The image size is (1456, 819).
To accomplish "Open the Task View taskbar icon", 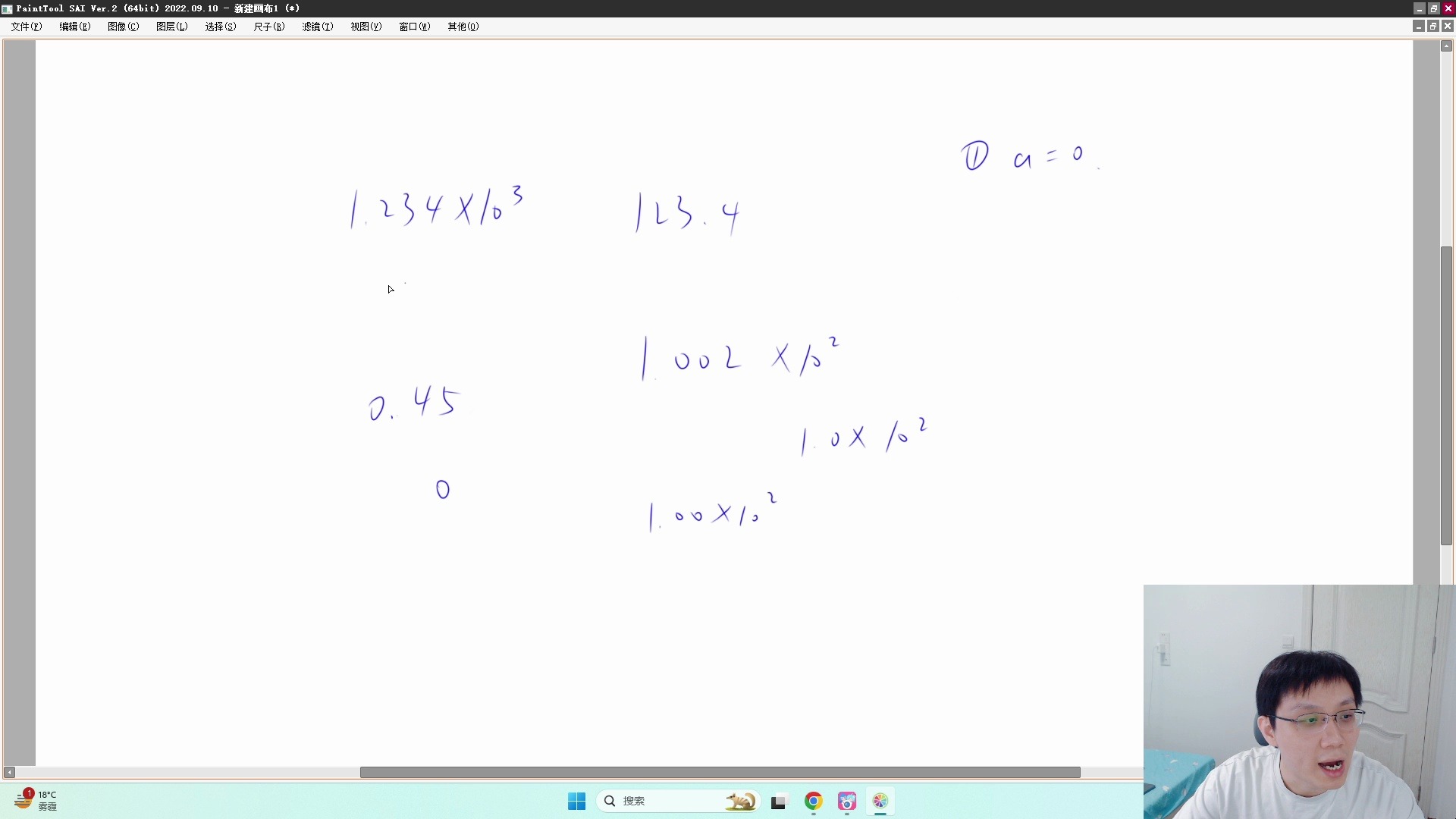I will tap(779, 801).
